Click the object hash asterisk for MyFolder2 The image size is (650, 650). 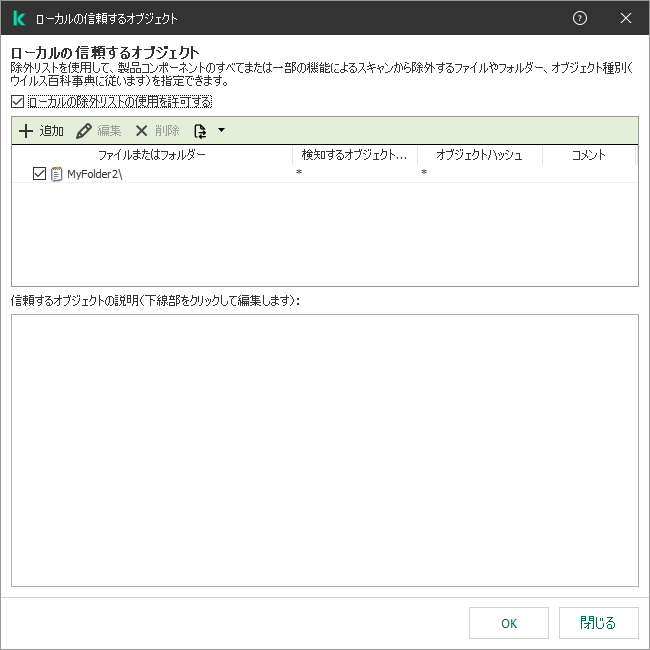tap(423, 174)
